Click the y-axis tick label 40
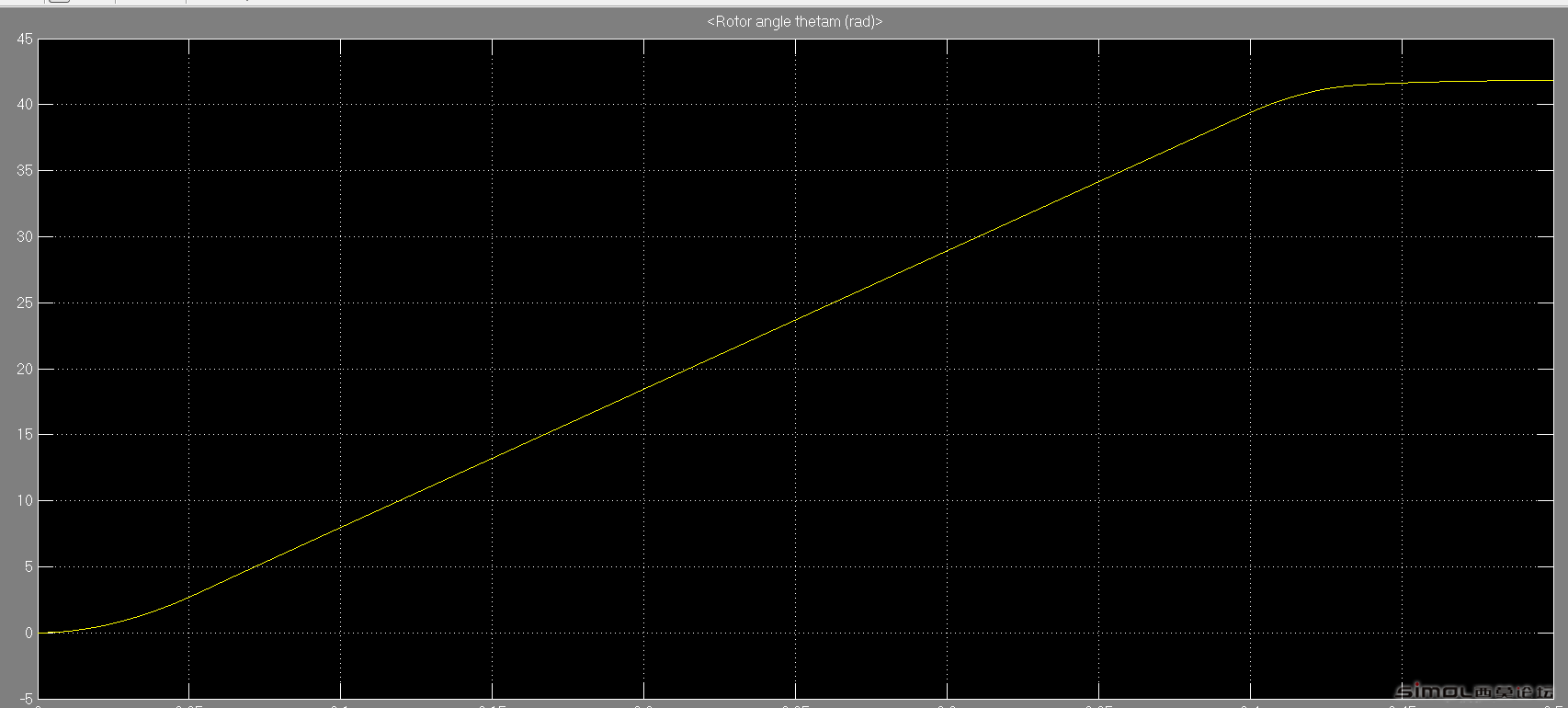 24,105
